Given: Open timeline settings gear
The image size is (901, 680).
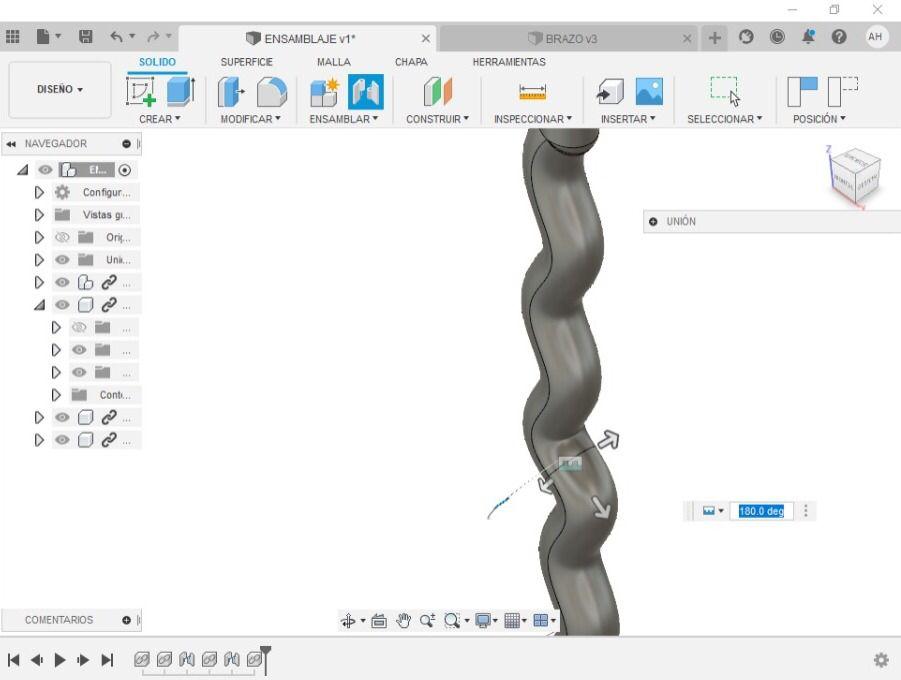Looking at the screenshot, I should pyautogui.click(x=881, y=660).
